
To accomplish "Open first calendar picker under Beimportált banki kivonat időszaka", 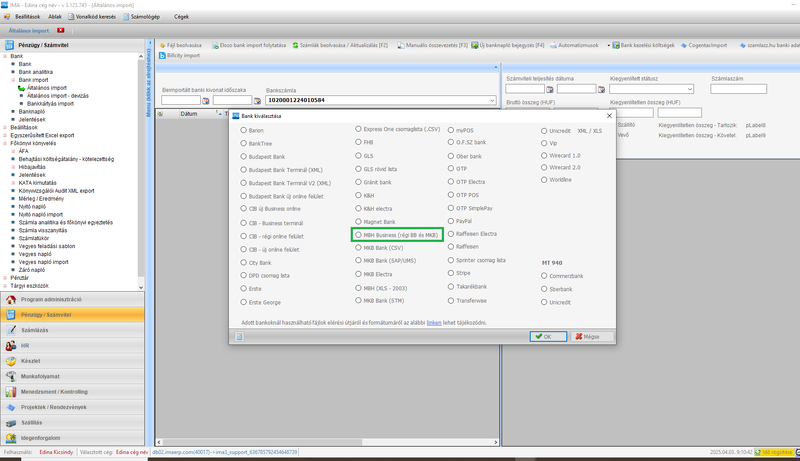I will point(206,100).
